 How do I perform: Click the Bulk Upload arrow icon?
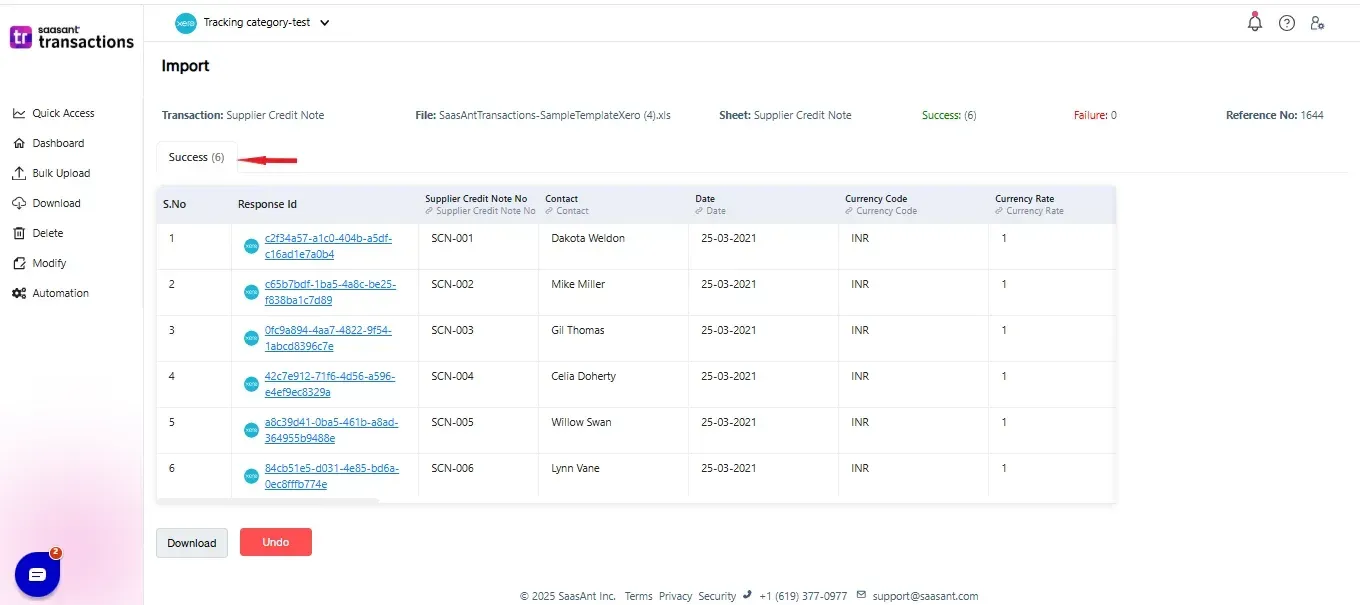pyautogui.click(x=19, y=173)
